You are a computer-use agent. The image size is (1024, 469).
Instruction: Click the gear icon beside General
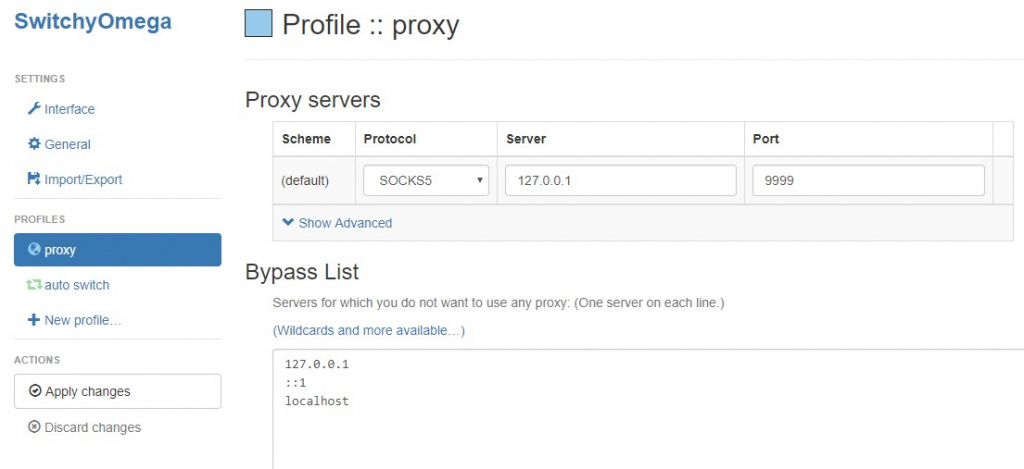(34, 144)
